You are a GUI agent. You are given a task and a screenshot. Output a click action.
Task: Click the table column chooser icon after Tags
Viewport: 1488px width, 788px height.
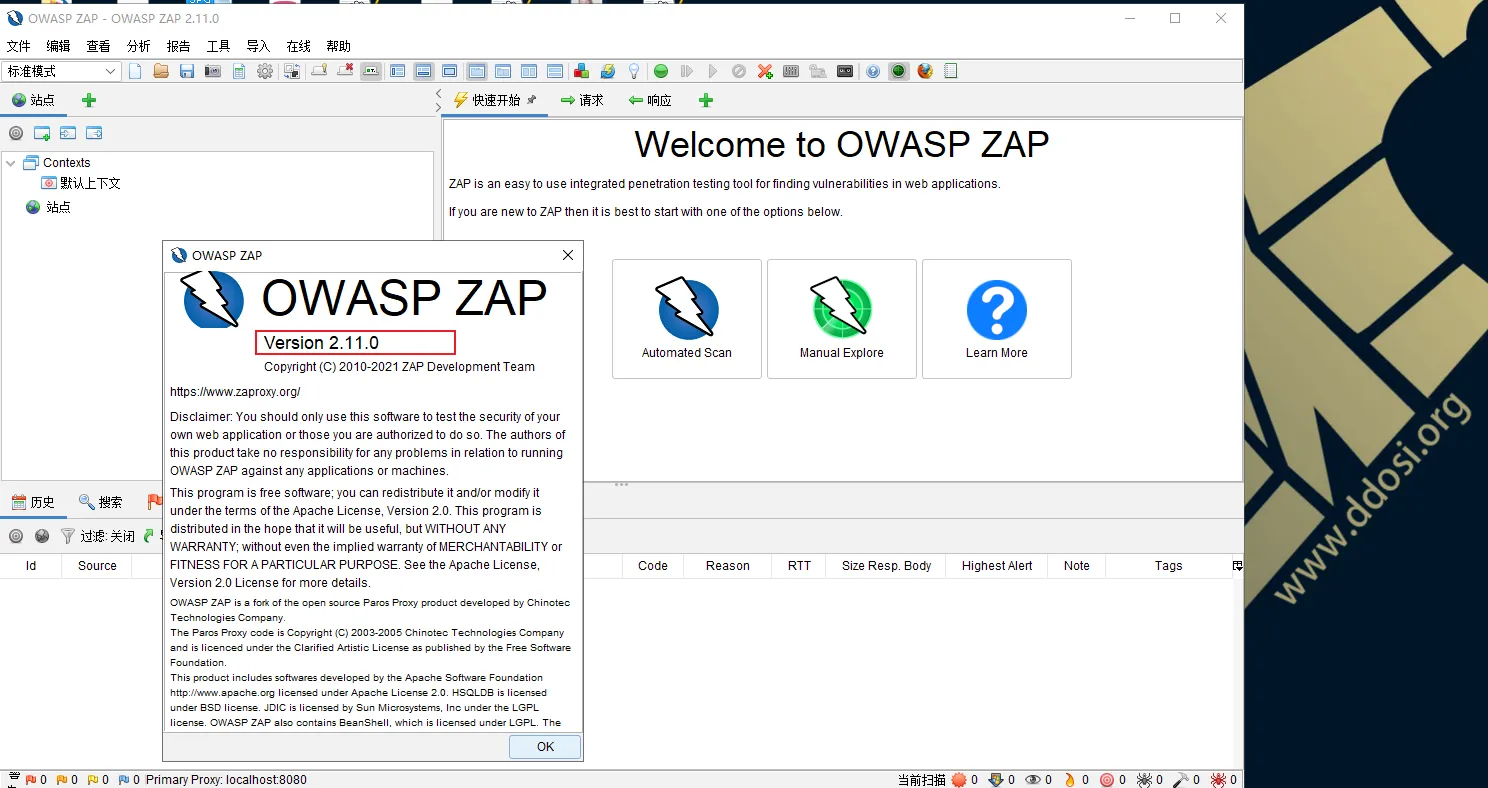[1237, 566]
